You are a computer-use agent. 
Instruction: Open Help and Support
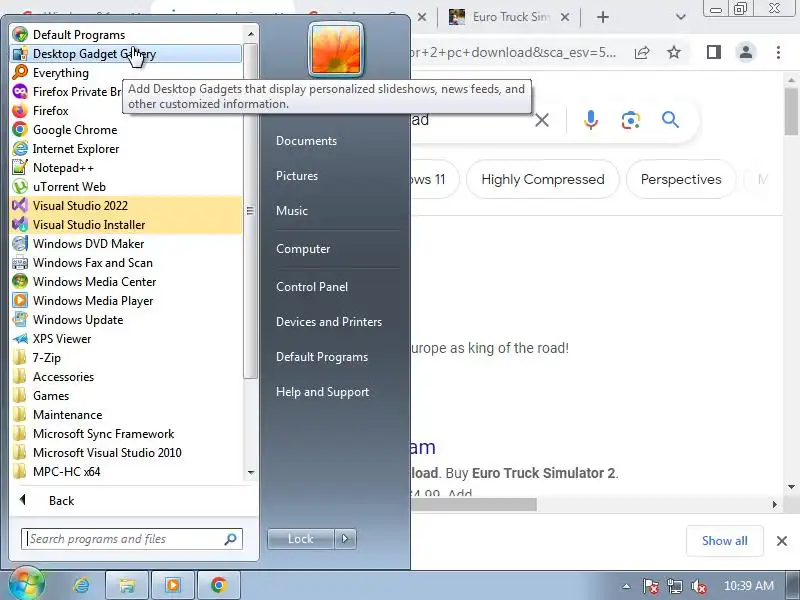[x=322, y=392]
